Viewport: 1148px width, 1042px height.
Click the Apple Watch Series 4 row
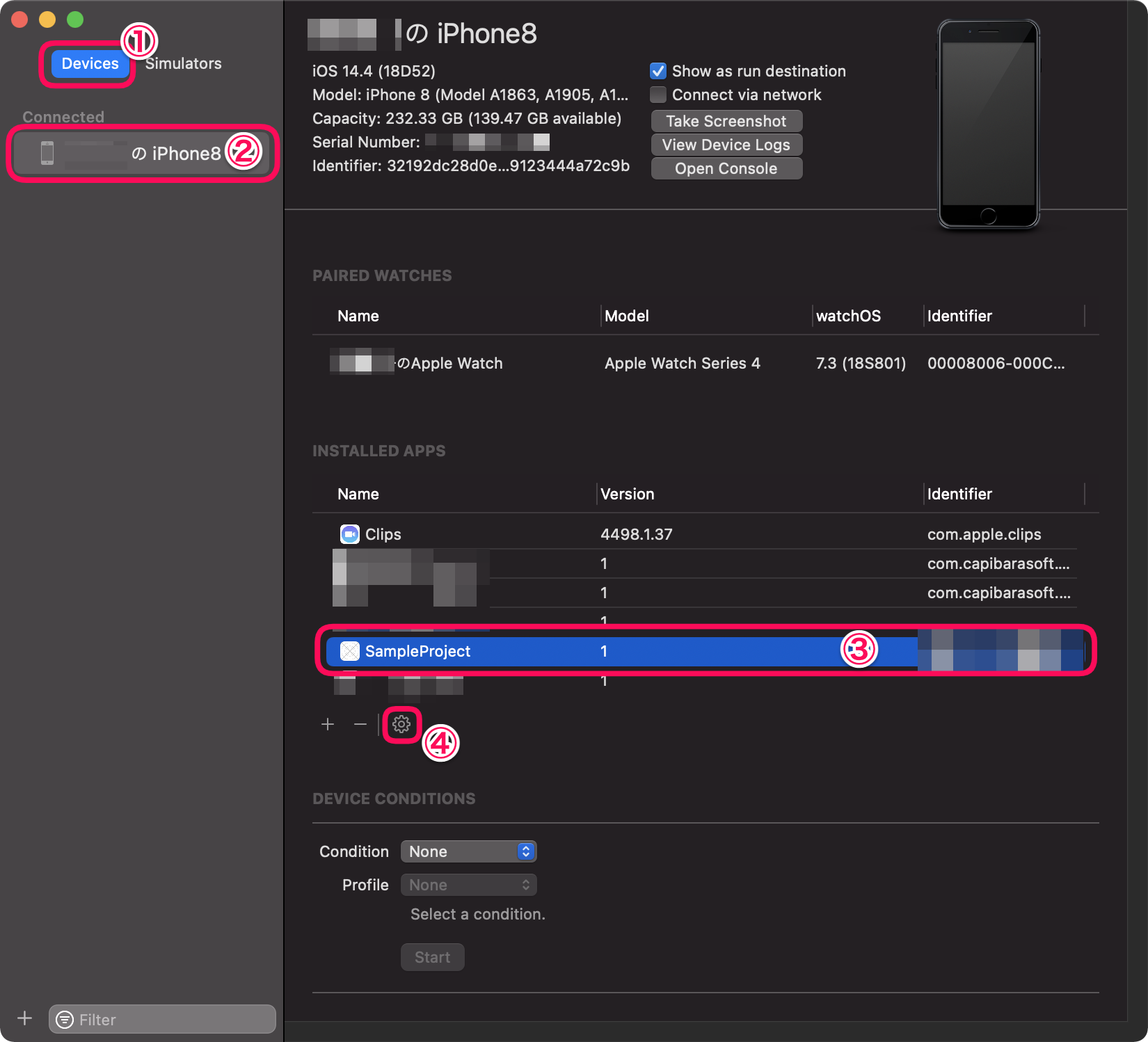[705, 363]
